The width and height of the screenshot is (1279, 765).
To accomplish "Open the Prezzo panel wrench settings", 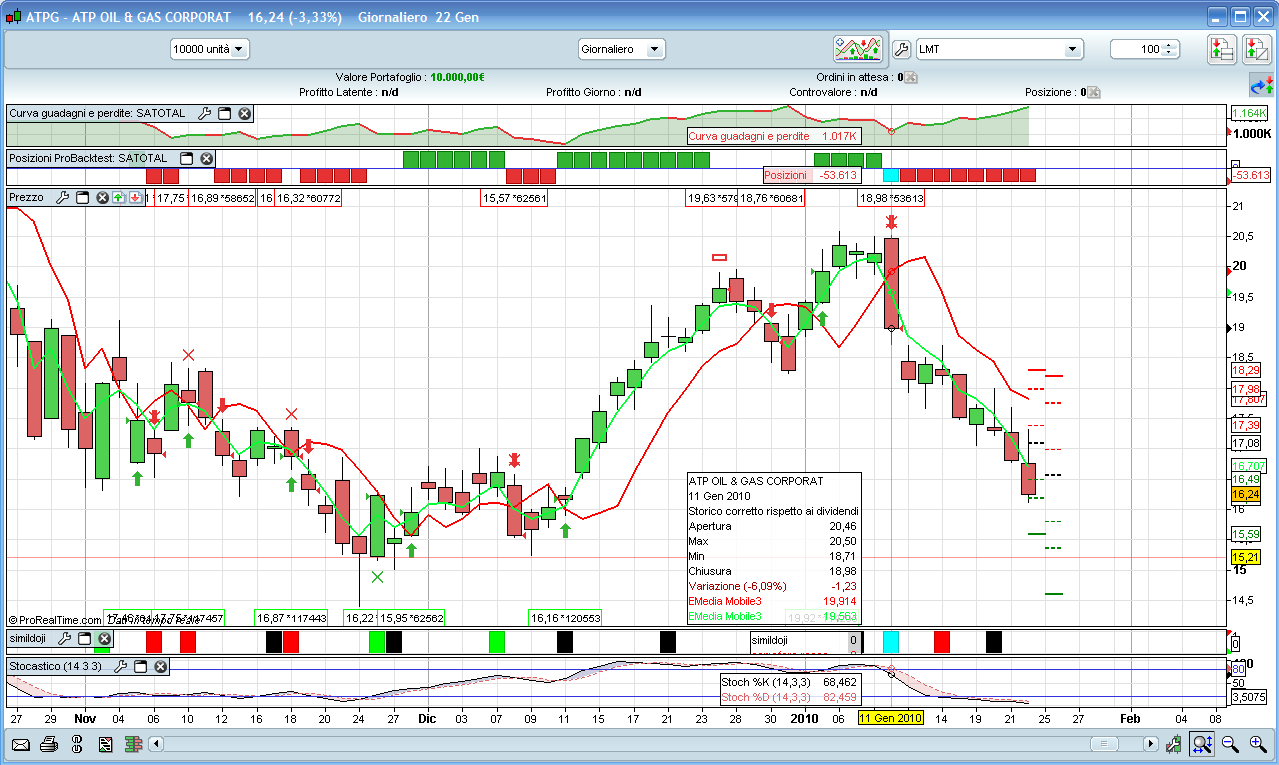I will pos(62,198).
